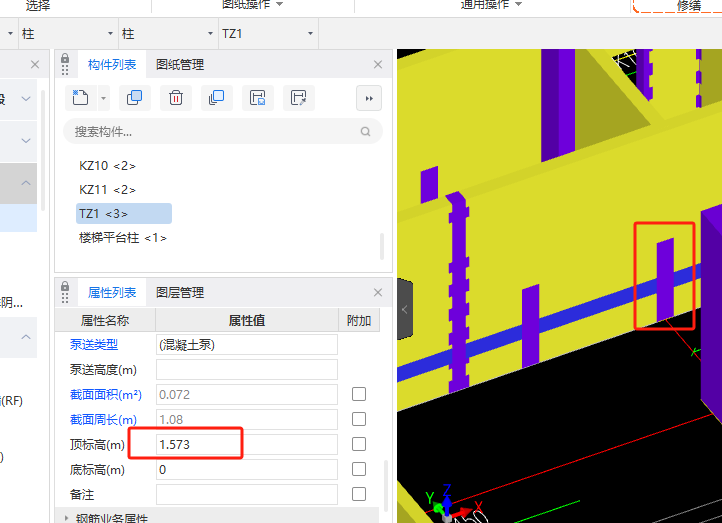This screenshot has height=523, width=722.
Task: Select 楼梯平台柱 <1> in component list
Action: 123,238
